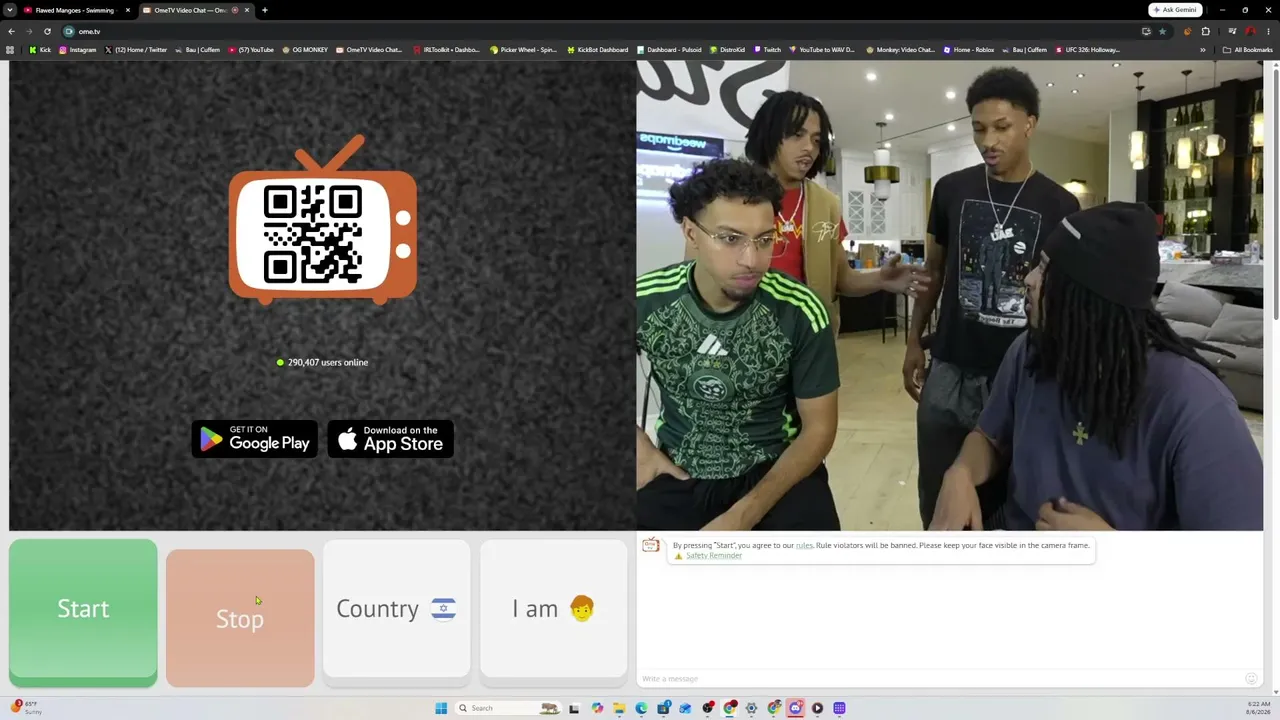1280x720 pixels.
Task: Open the taskbar clock and date
Action: coord(1257,708)
